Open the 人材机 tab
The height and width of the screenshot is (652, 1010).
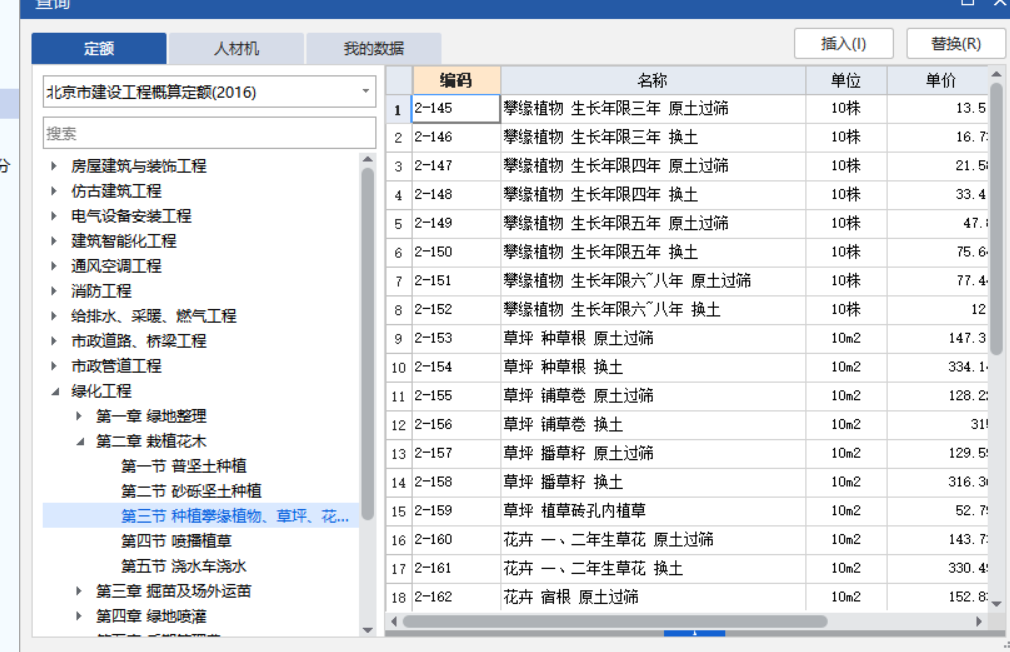(236, 48)
